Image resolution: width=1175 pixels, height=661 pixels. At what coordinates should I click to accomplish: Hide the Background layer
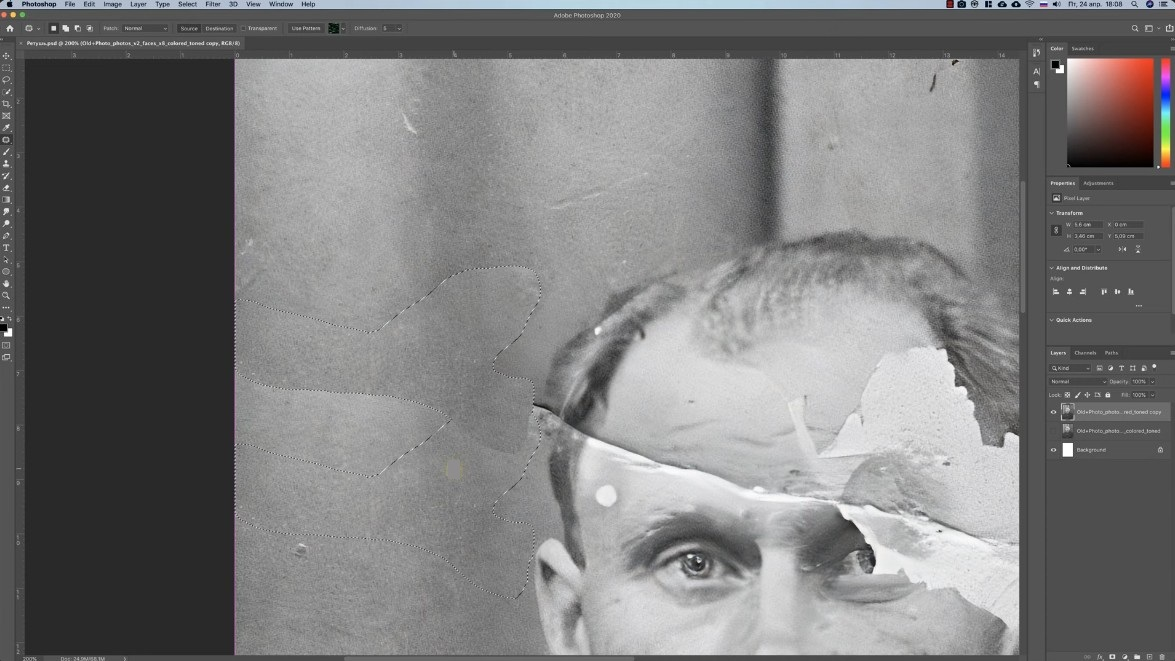[1053, 450]
